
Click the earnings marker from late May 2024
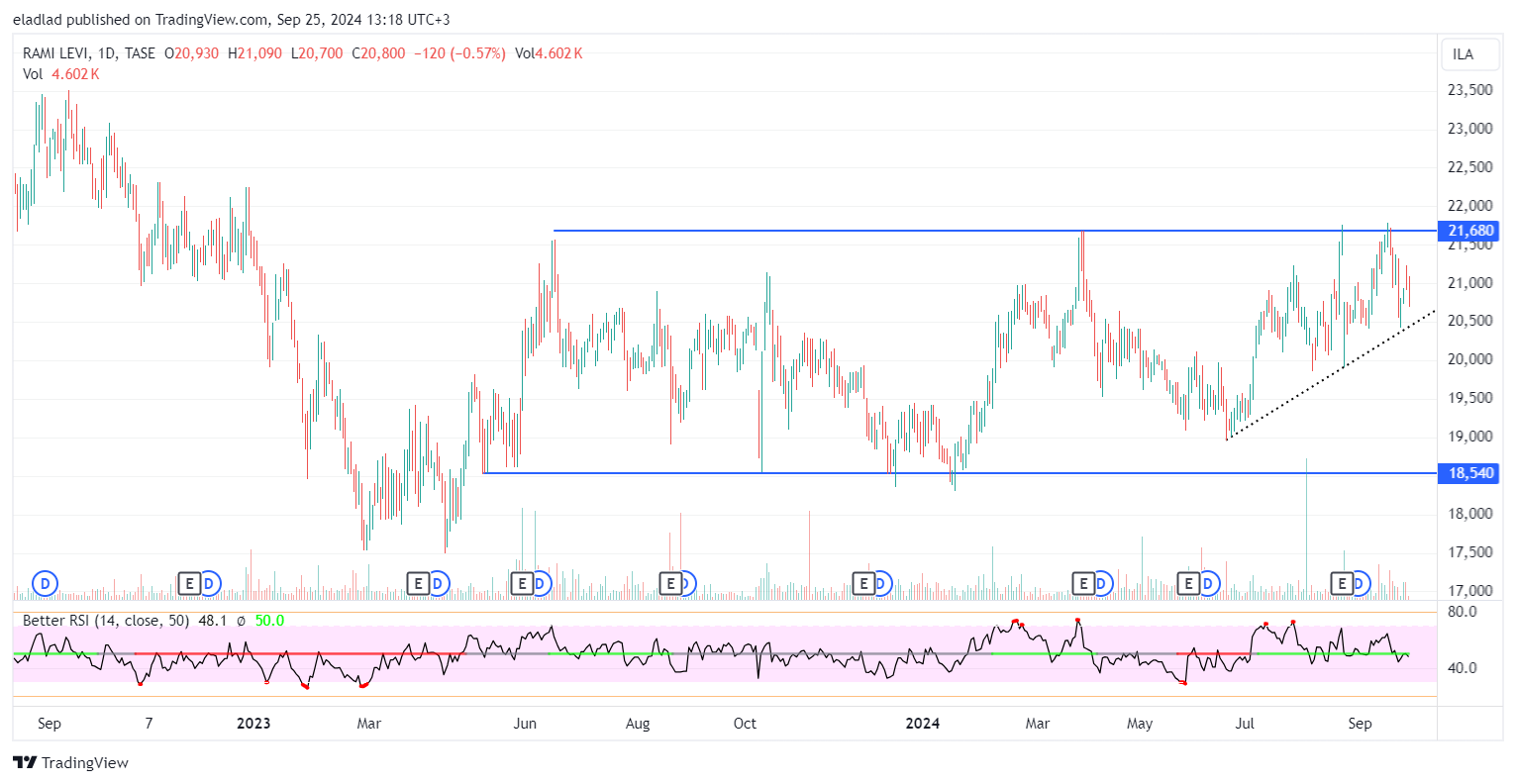pyautogui.click(x=1189, y=584)
